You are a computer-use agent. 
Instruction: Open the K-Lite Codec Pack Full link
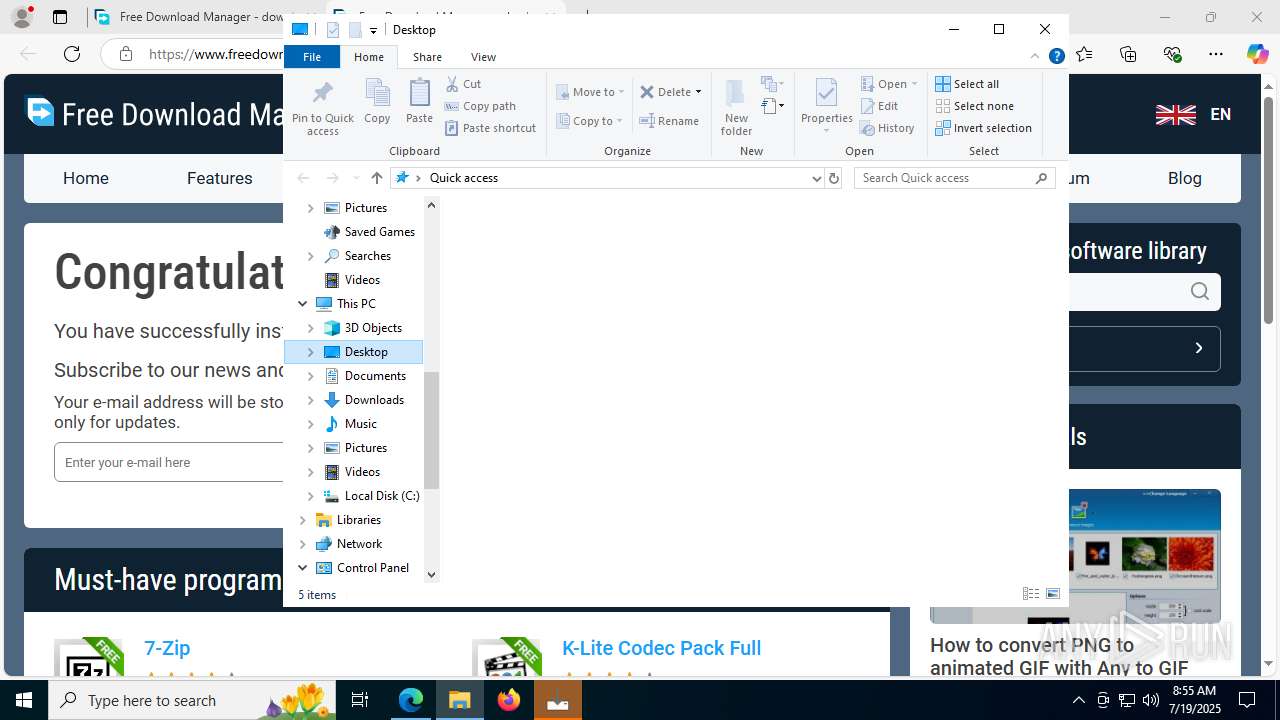tap(661, 648)
